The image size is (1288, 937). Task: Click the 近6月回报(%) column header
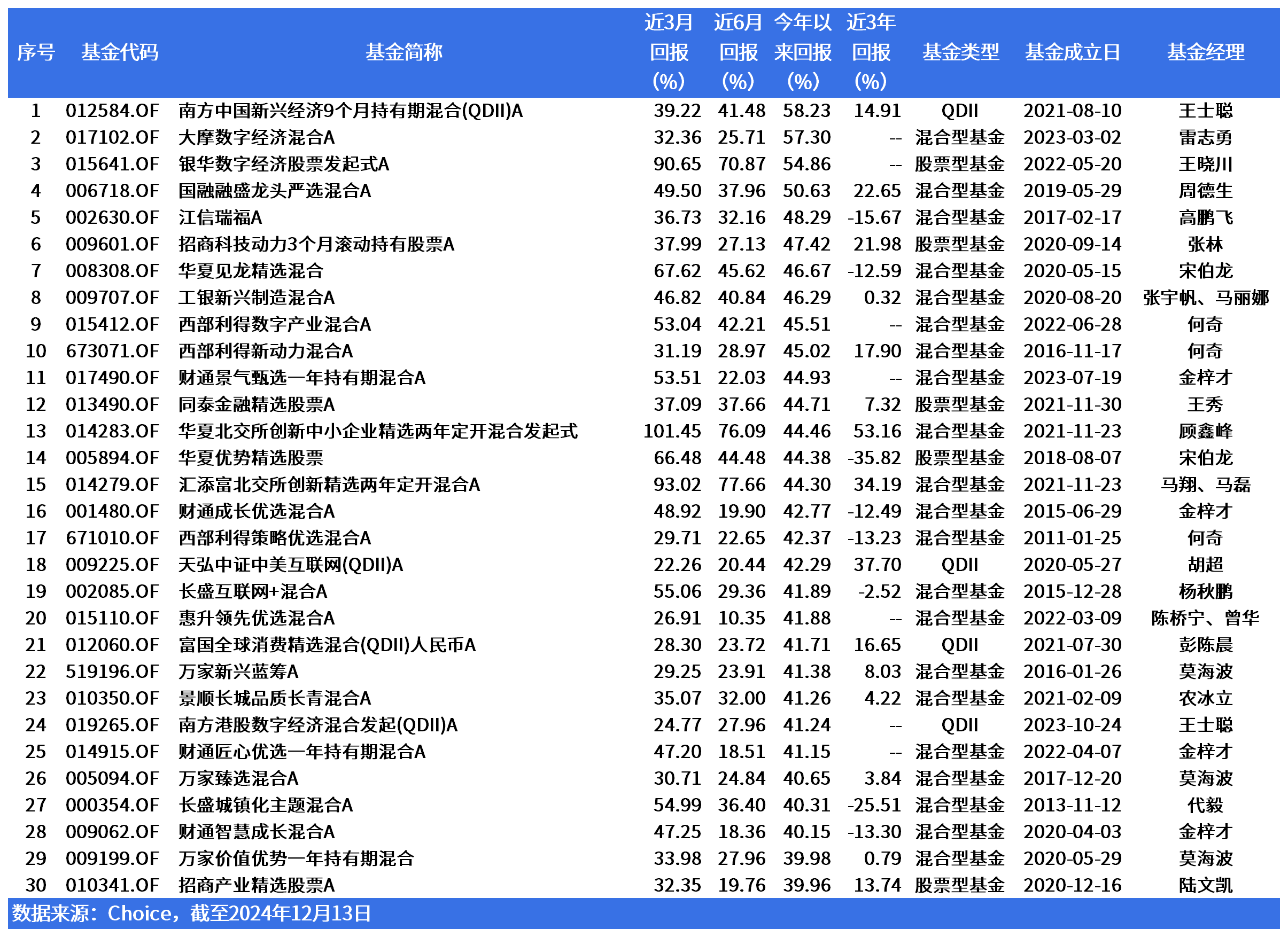[738, 52]
